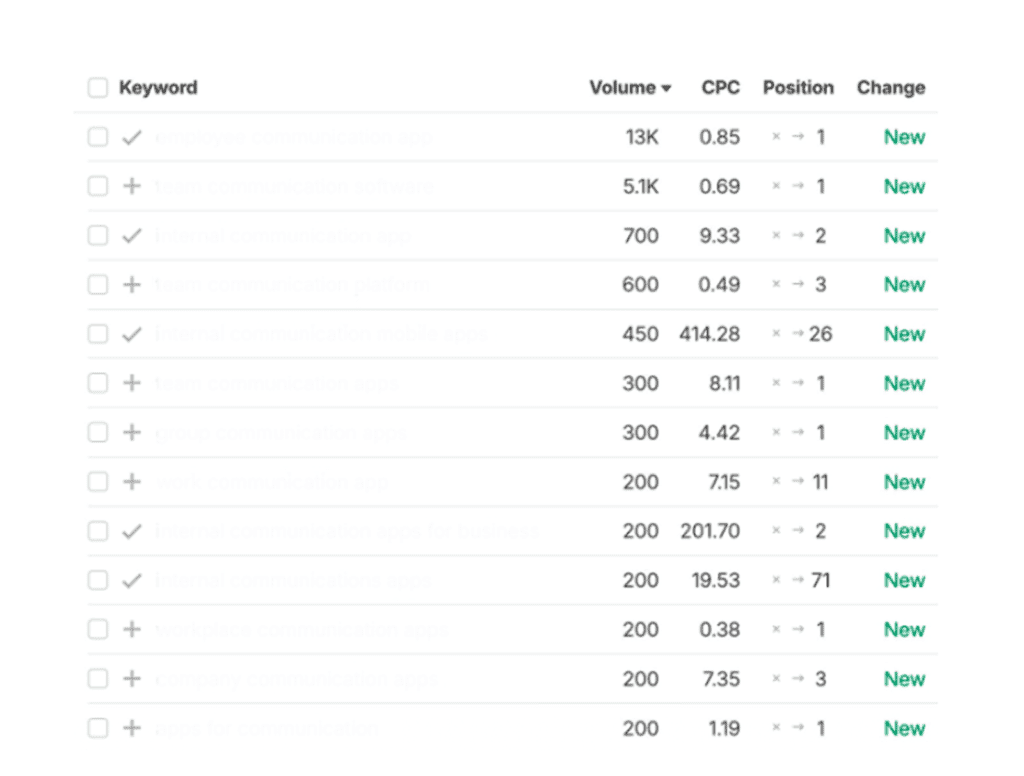The image size is (1024, 776).
Task: Click the checkmark icon in the 201.70 CPC row
Action: point(131,531)
